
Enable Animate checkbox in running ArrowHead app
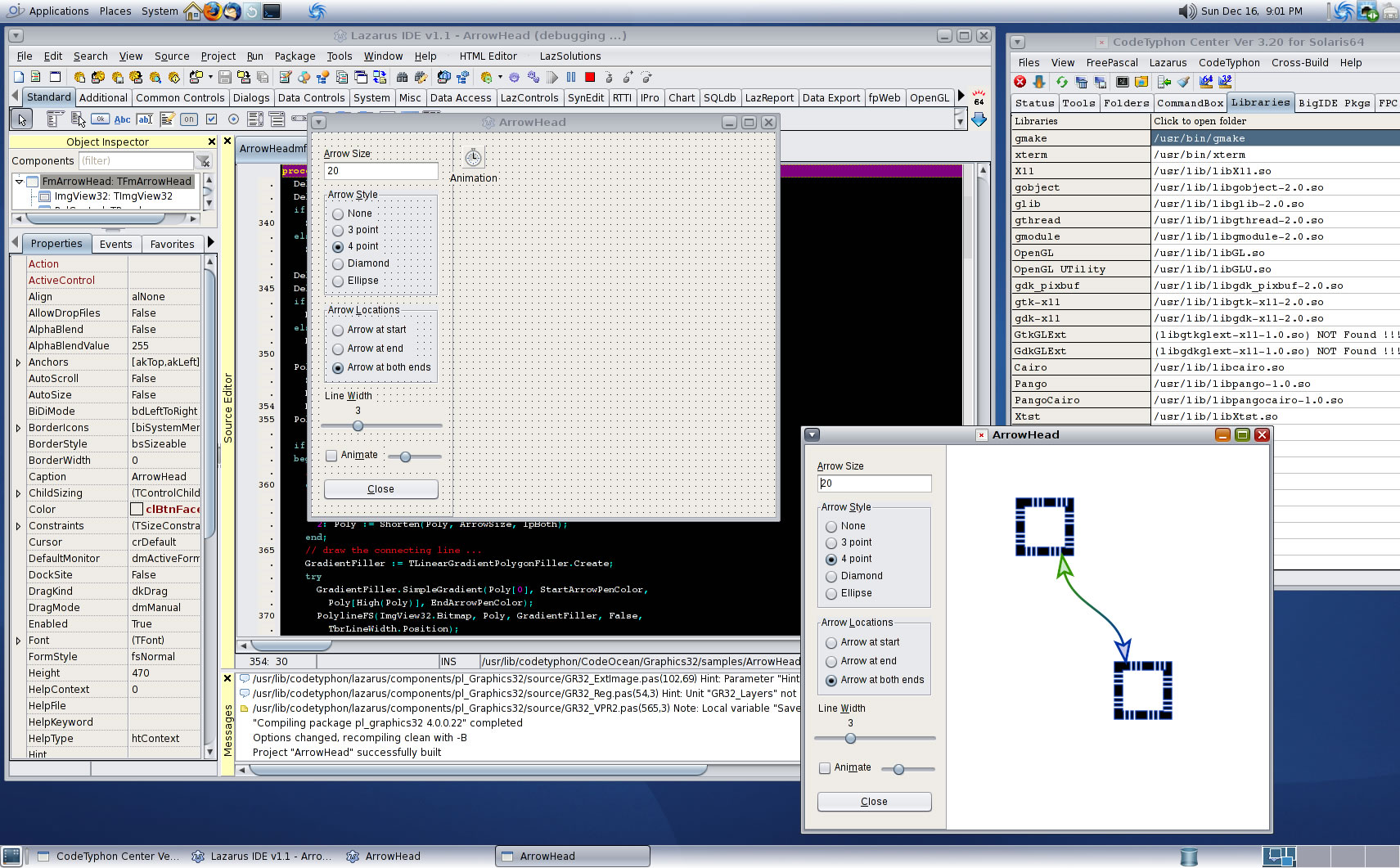[825, 767]
